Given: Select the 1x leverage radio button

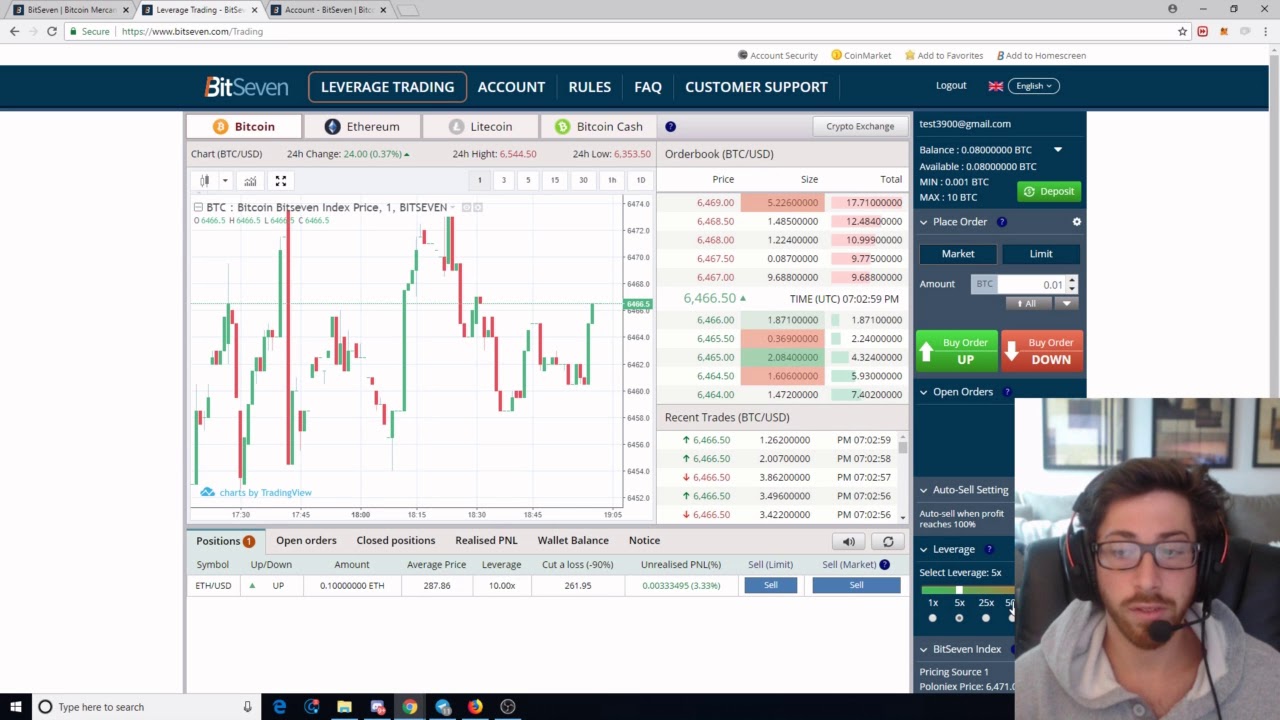Looking at the screenshot, I should 932,618.
